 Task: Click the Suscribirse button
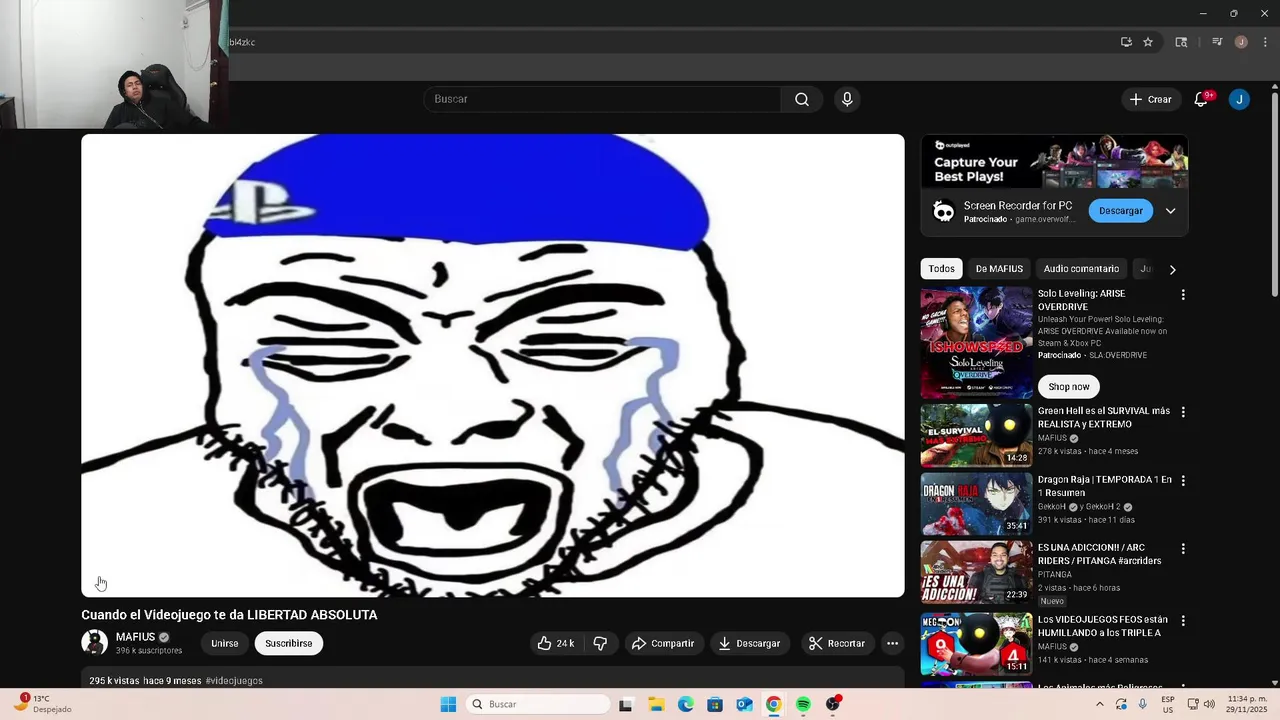pyautogui.click(x=289, y=643)
